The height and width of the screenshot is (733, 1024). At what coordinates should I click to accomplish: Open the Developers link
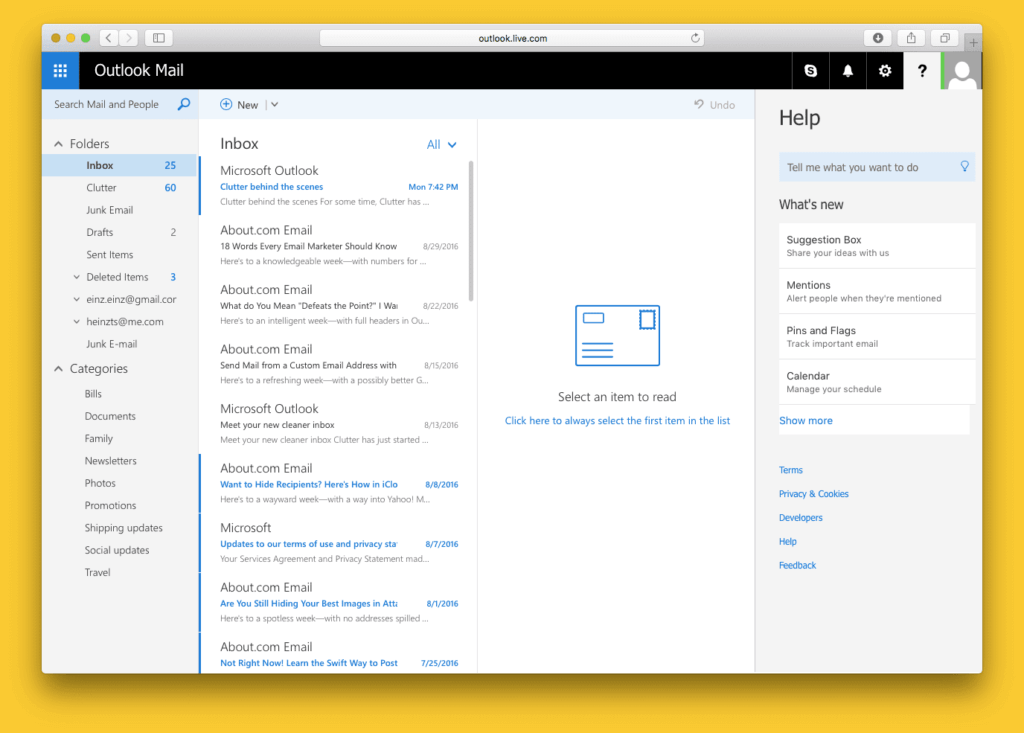point(800,517)
